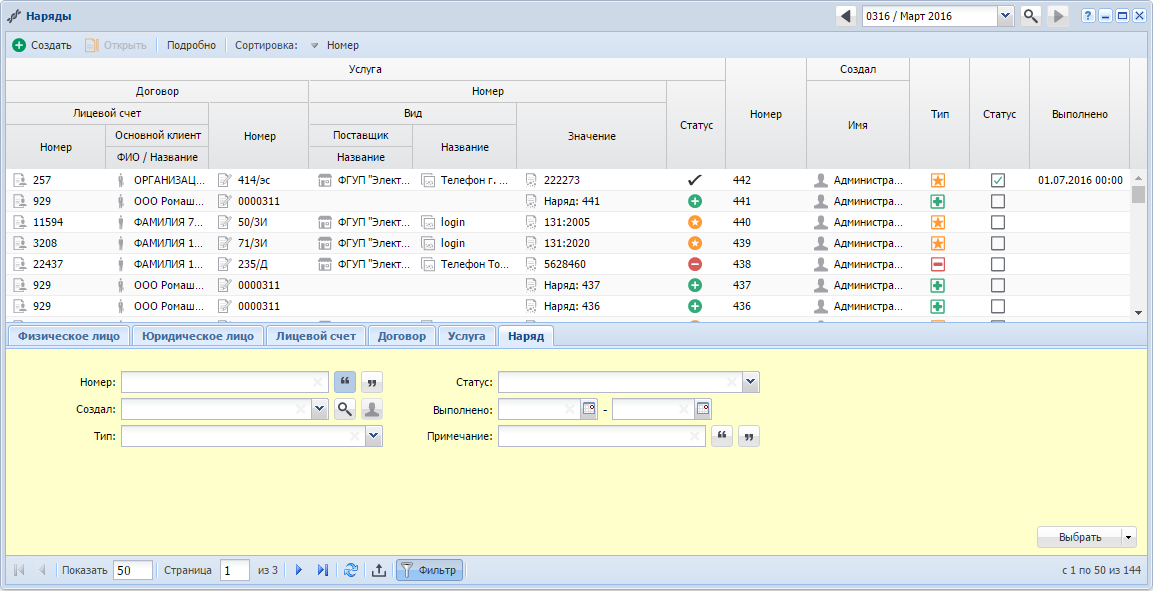Screen dimensions: 1153x591
Task: Click closing quote icon next to Номер field
Action: (372, 382)
